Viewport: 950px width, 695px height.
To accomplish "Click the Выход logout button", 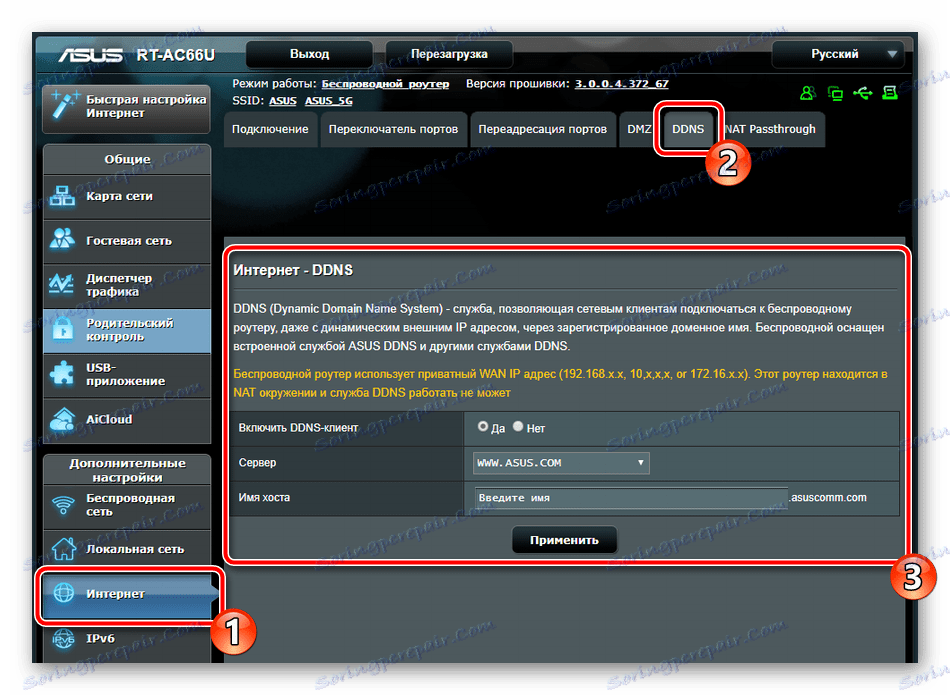I will [309, 54].
